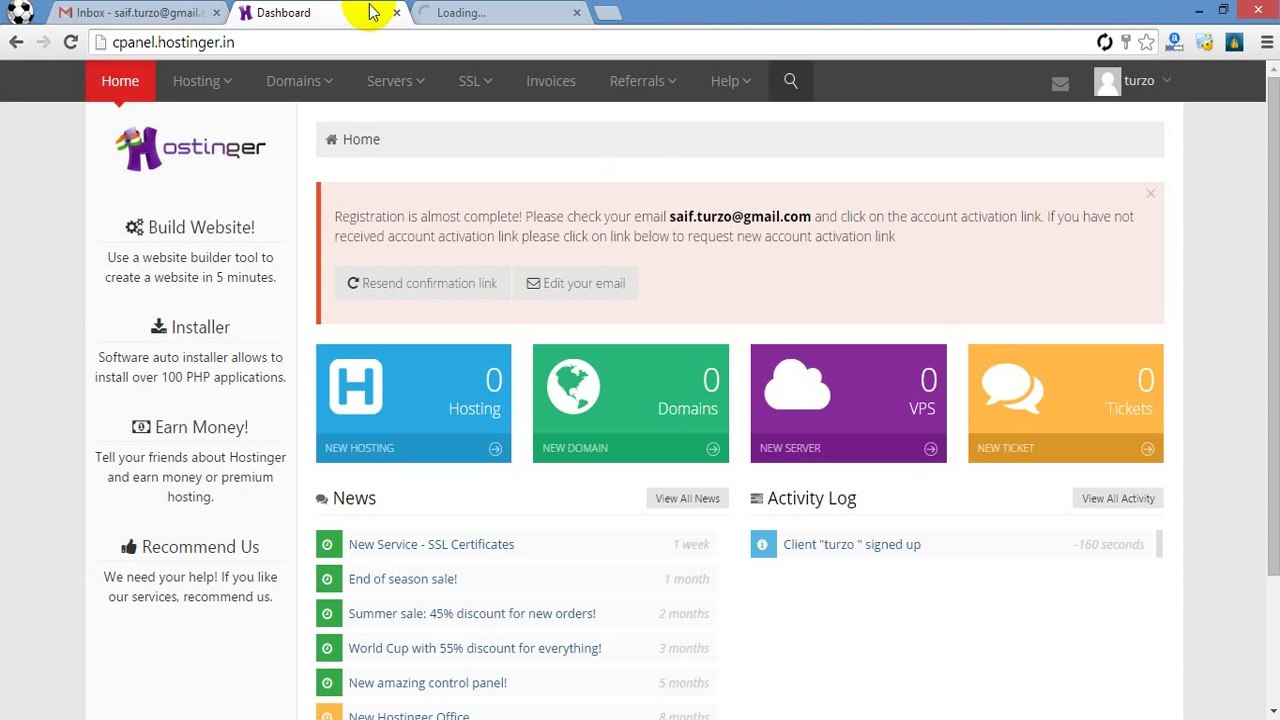Click the orange Tickets chat bubbles icon
The image size is (1280, 720).
[x=1012, y=388]
